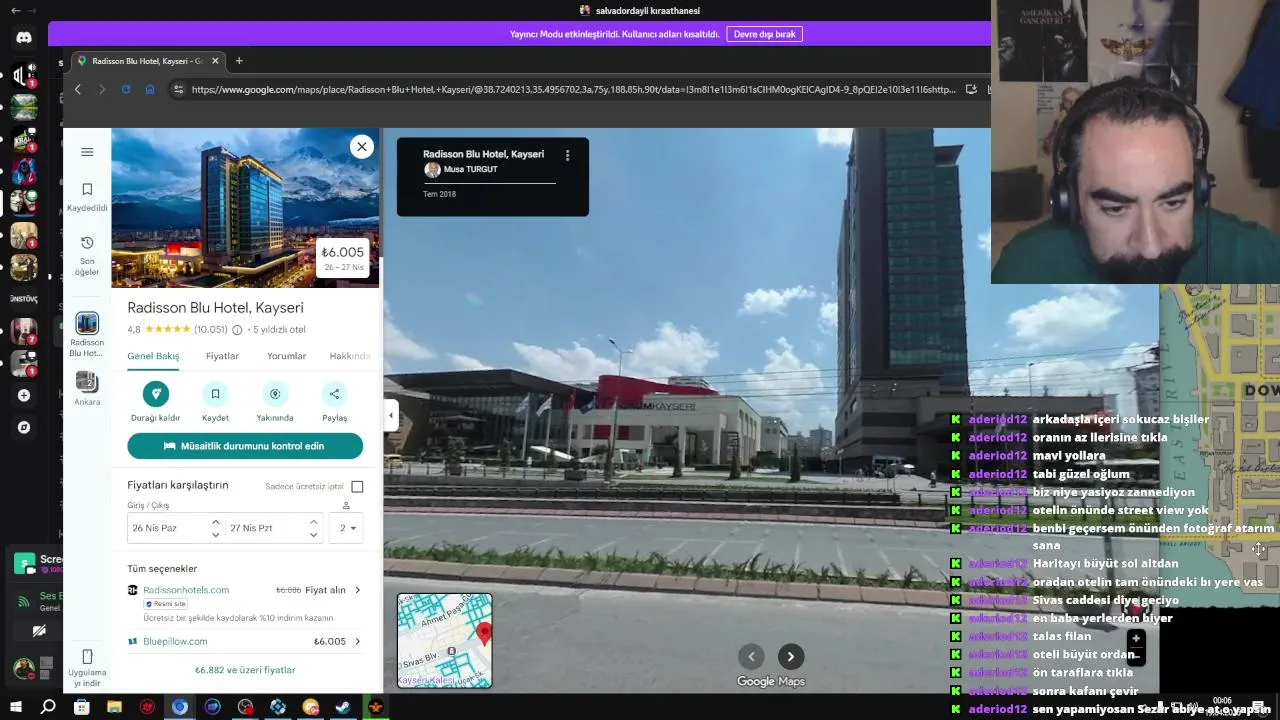Open the street view three-dot menu
Viewport: 1280px width, 720px height.
coord(567,155)
